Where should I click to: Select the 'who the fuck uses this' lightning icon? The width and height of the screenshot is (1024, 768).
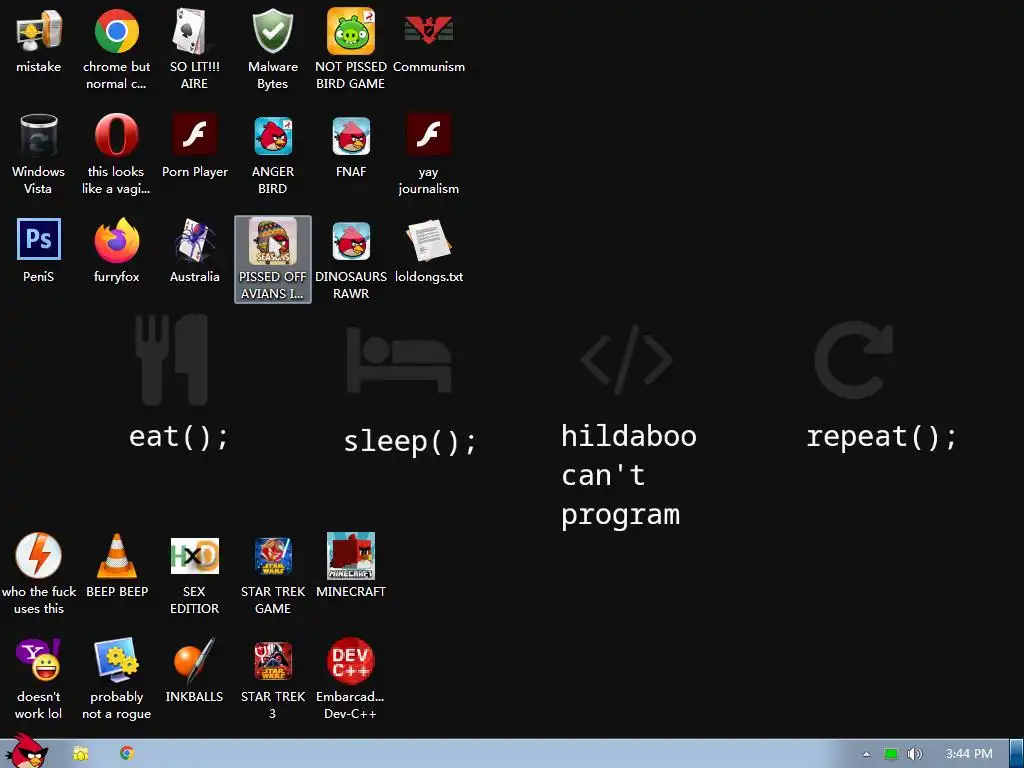pyautogui.click(x=39, y=555)
